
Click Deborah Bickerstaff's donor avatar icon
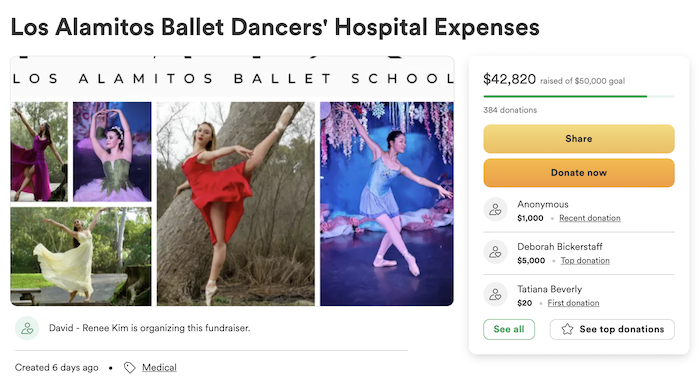click(x=496, y=252)
